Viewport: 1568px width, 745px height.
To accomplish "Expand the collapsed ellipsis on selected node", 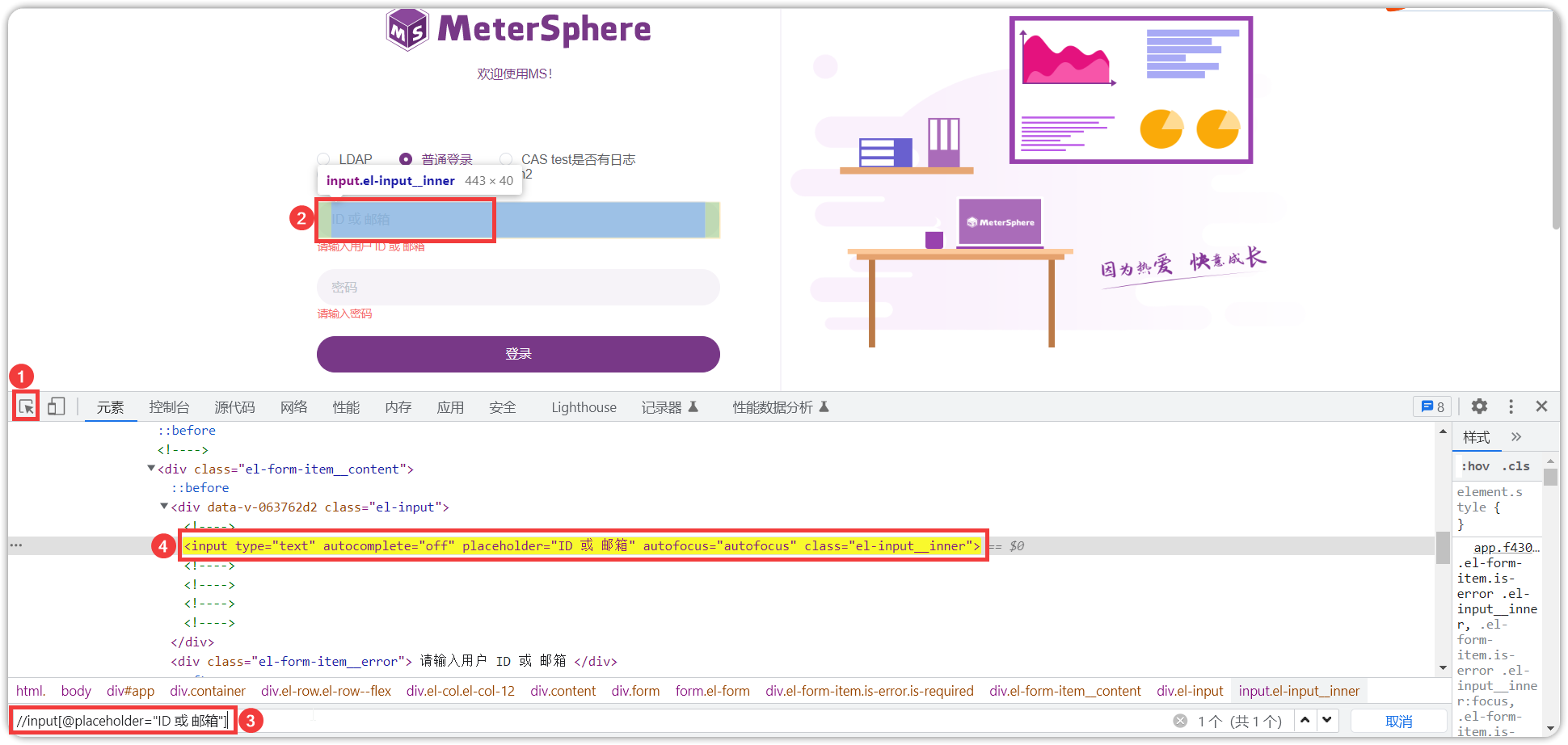I will point(16,545).
